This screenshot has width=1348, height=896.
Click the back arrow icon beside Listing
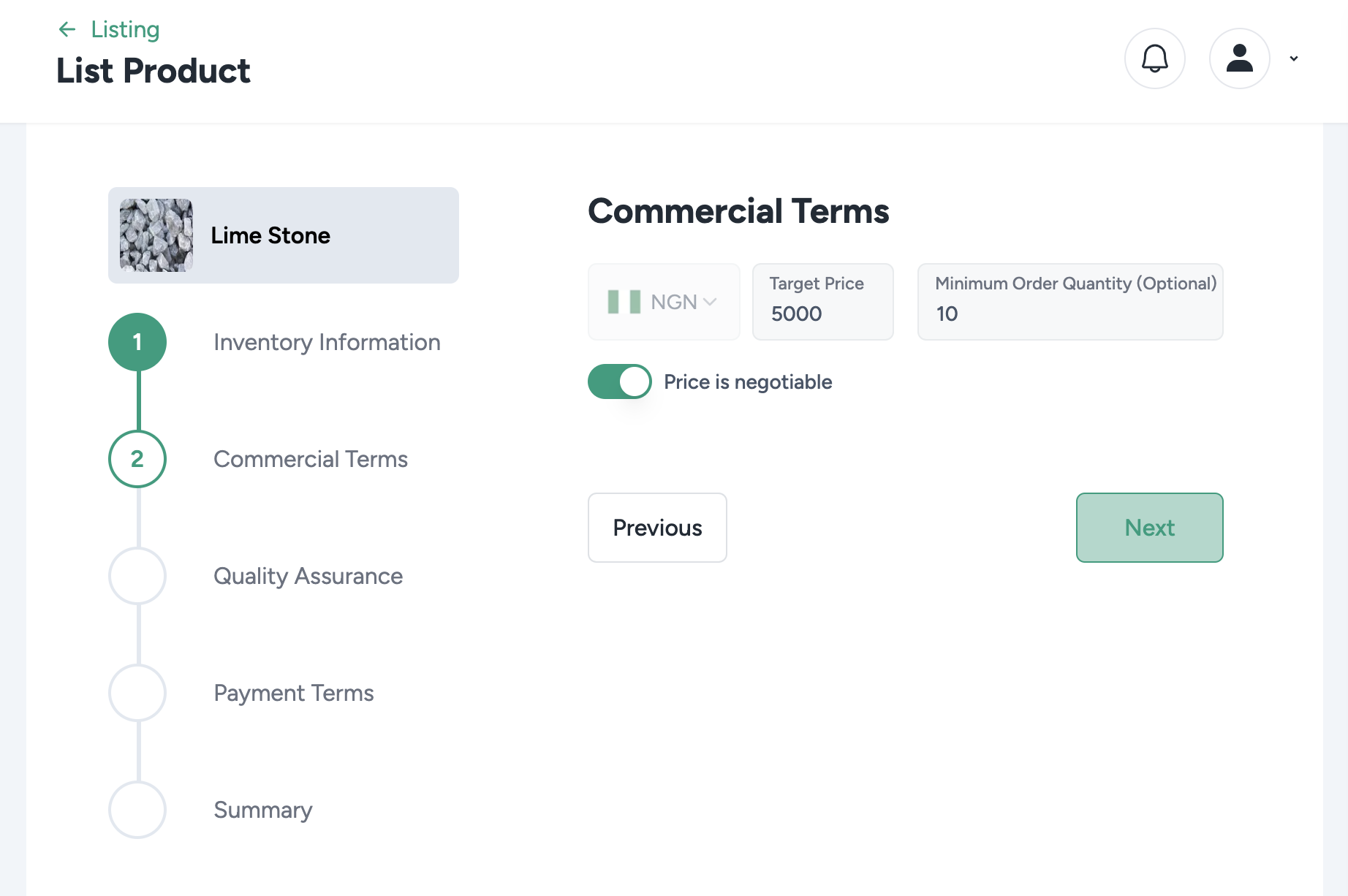pyautogui.click(x=67, y=29)
